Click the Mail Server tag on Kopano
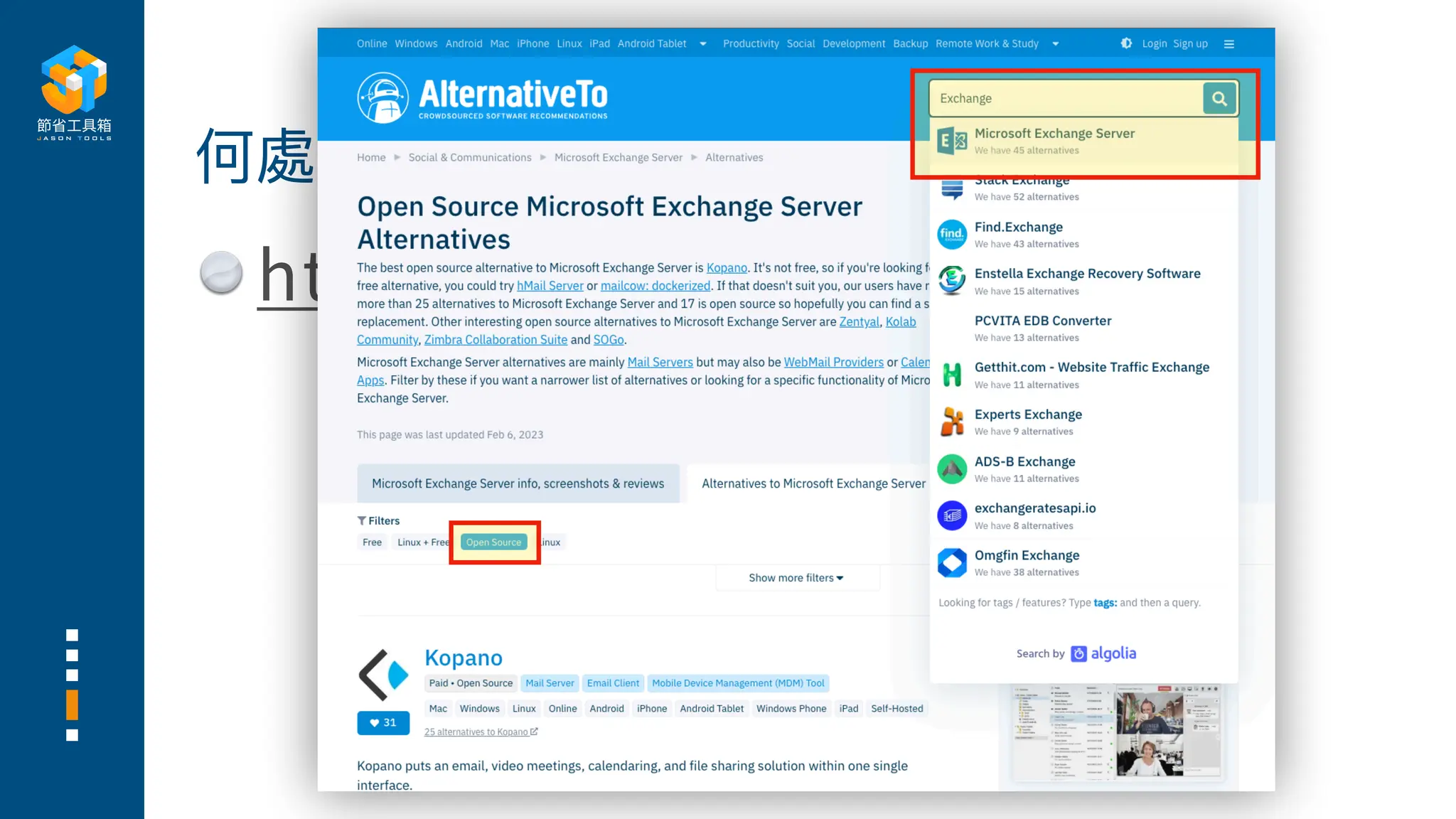 (550, 683)
